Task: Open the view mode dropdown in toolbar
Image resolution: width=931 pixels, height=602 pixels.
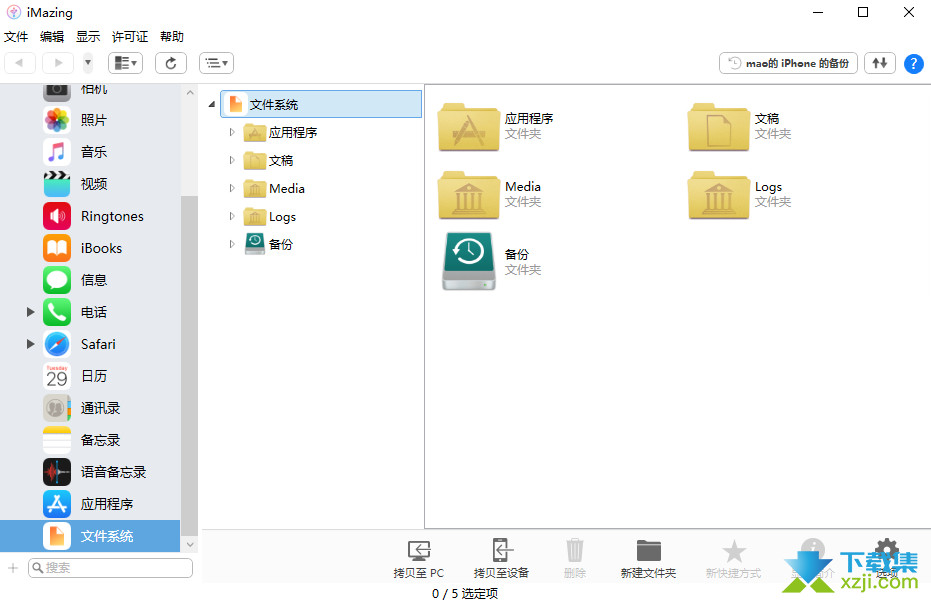Action: tap(125, 63)
